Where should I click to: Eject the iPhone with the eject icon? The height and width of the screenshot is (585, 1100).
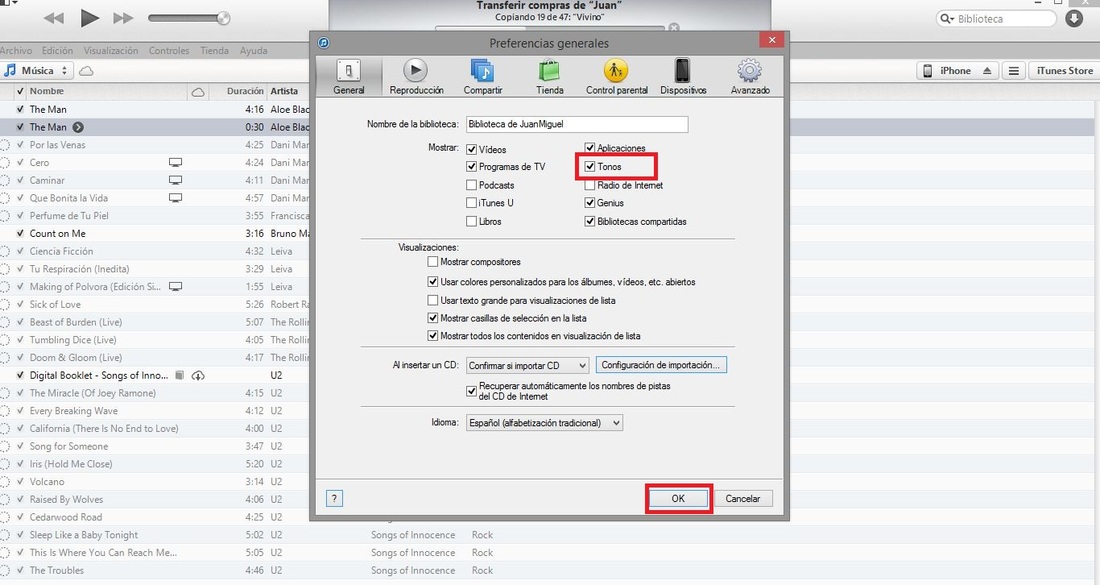tap(986, 71)
